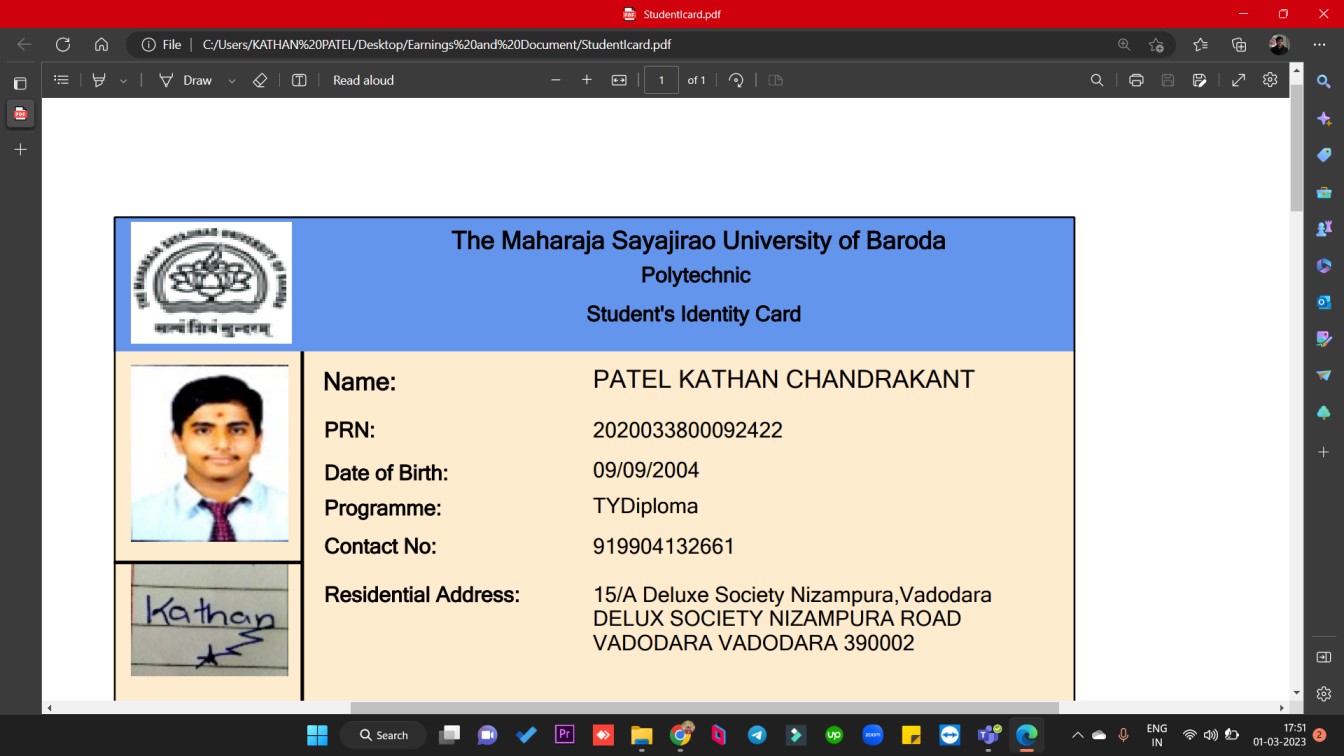The image size is (1344, 756).
Task: Show hidden system tray icons chevron
Action: tap(1077, 735)
